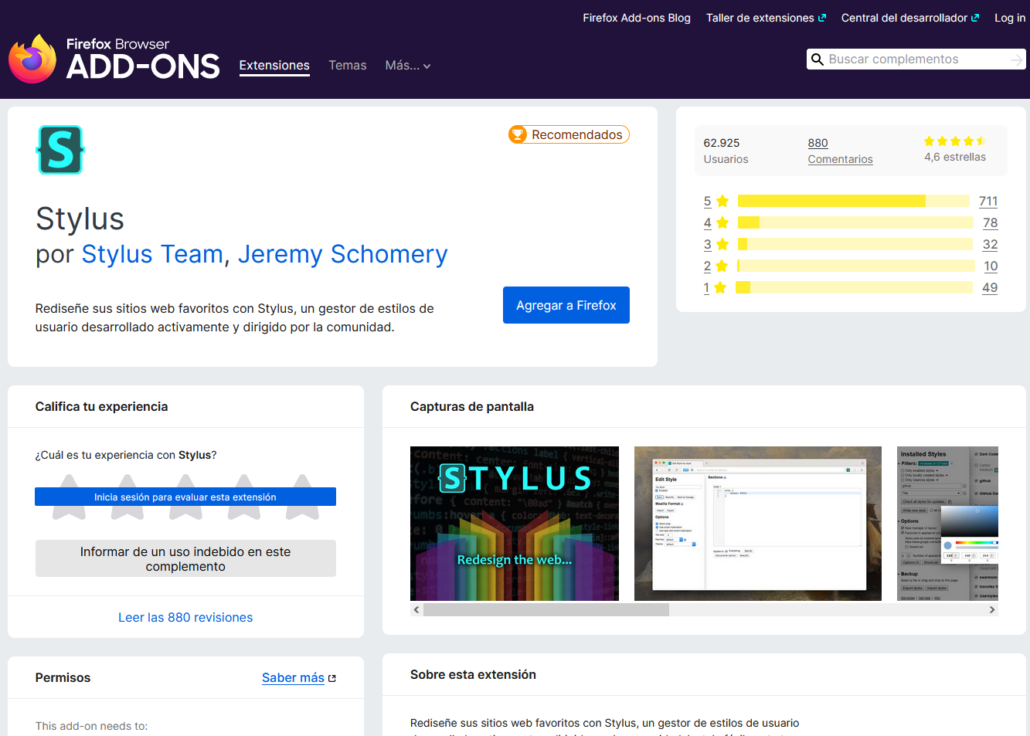This screenshot has height=736, width=1030.
Task: Click the Stylus extension icon
Action: [x=60, y=150]
